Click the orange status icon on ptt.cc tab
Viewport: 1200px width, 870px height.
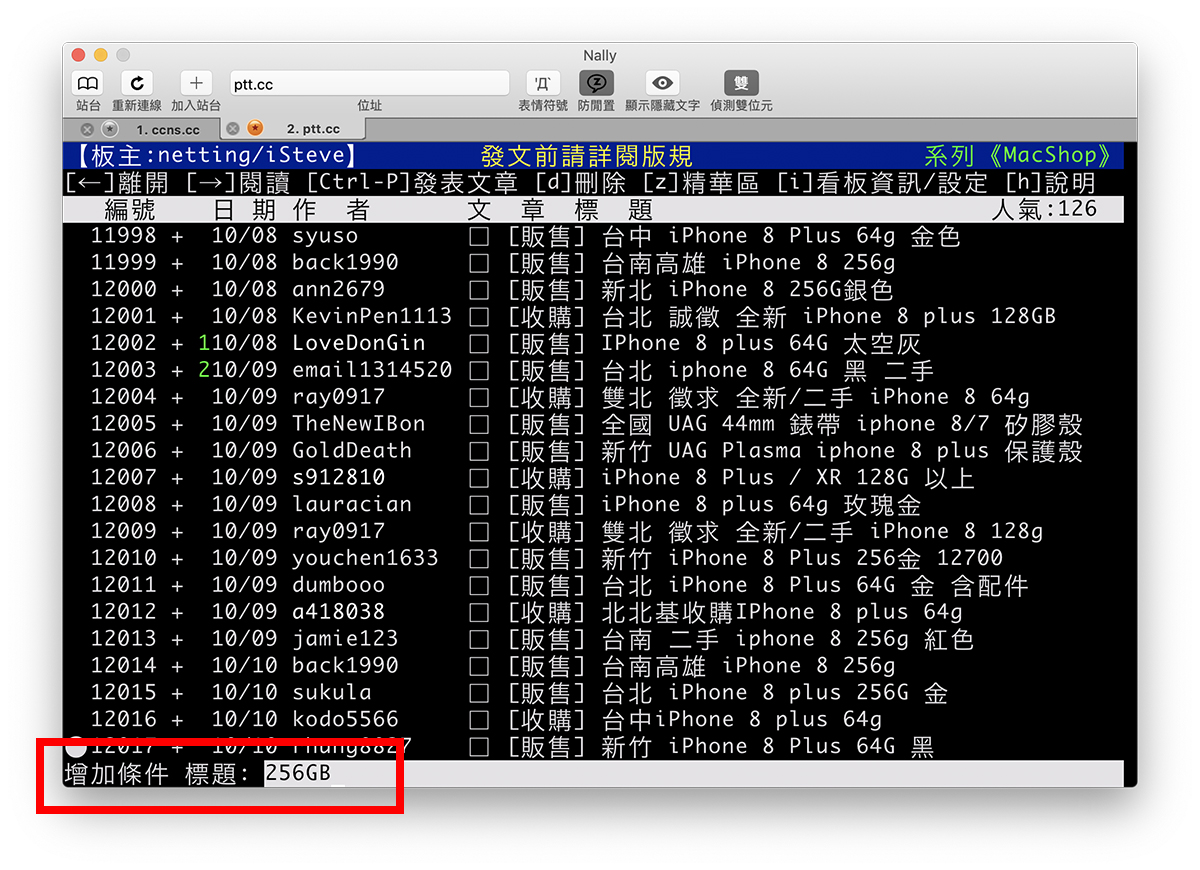256,128
